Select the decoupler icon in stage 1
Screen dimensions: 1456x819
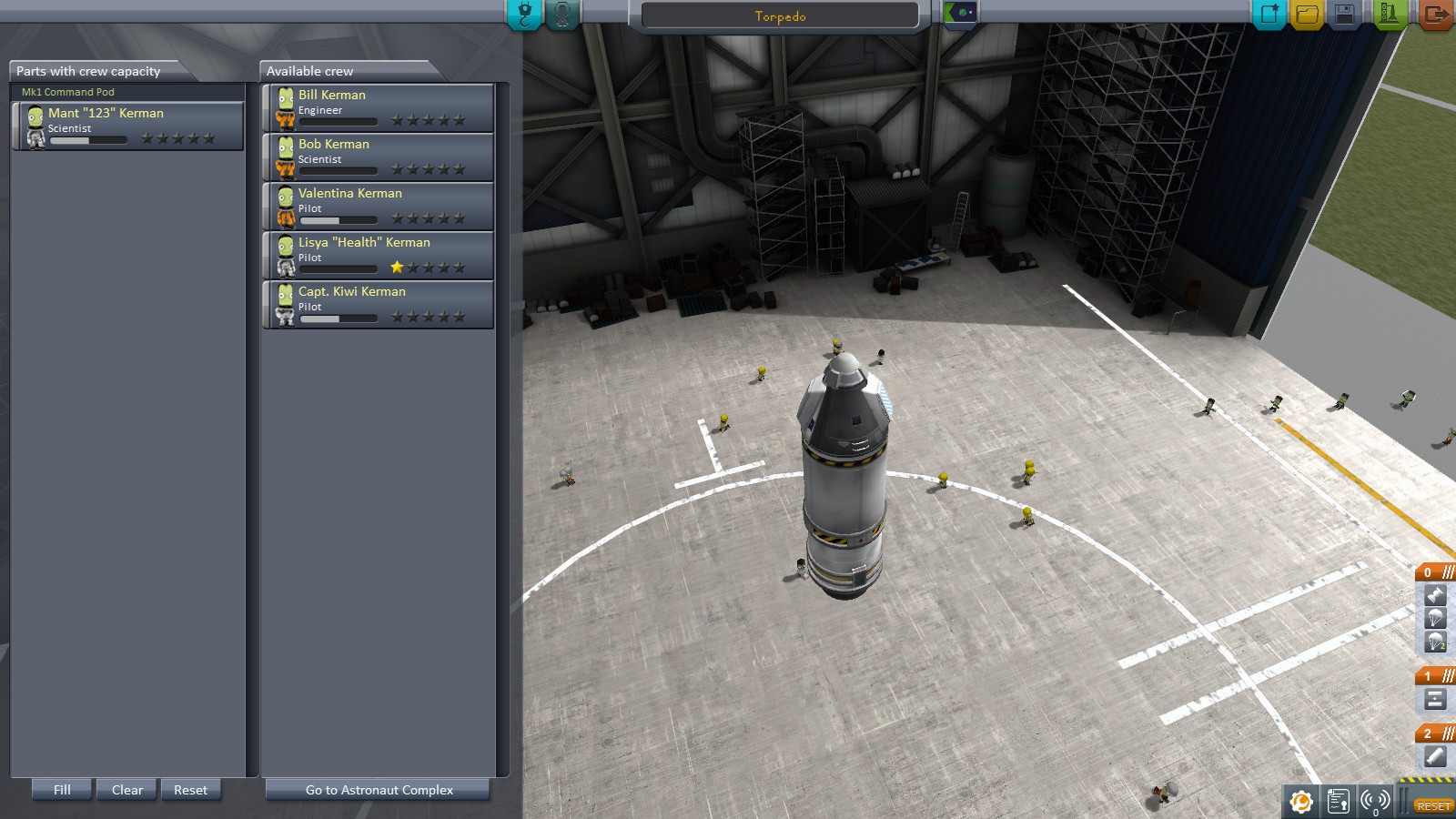[x=1435, y=699]
